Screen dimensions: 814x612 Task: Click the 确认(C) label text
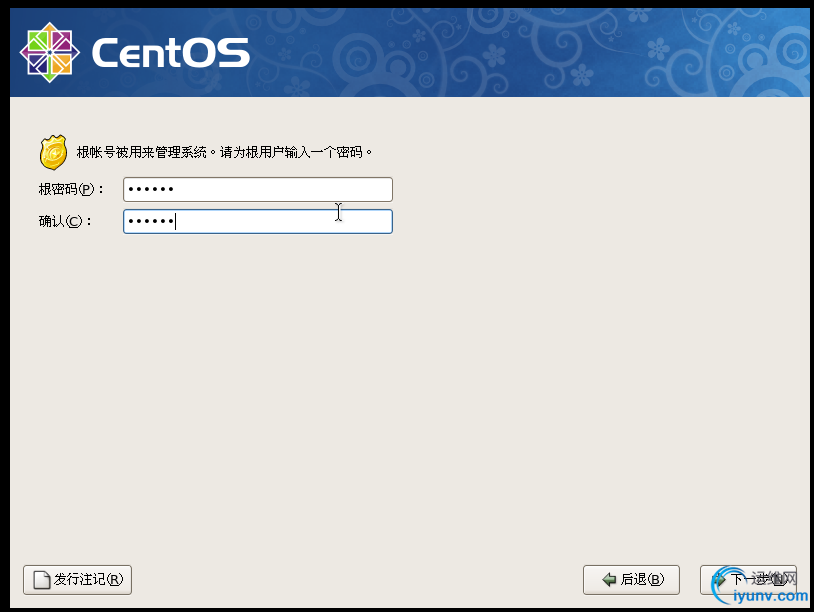[64, 221]
